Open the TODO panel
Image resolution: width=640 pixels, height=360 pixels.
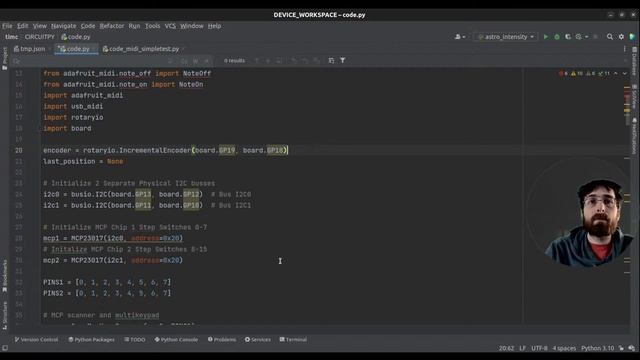coord(135,340)
